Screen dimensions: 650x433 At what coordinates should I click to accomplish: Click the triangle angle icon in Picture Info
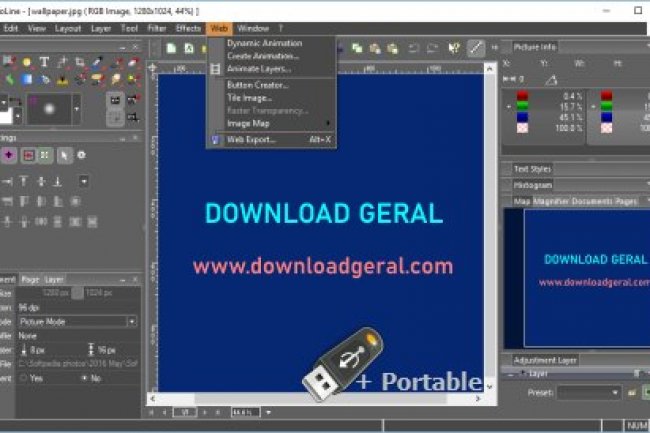pyautogui.click(x=551, y=79)
